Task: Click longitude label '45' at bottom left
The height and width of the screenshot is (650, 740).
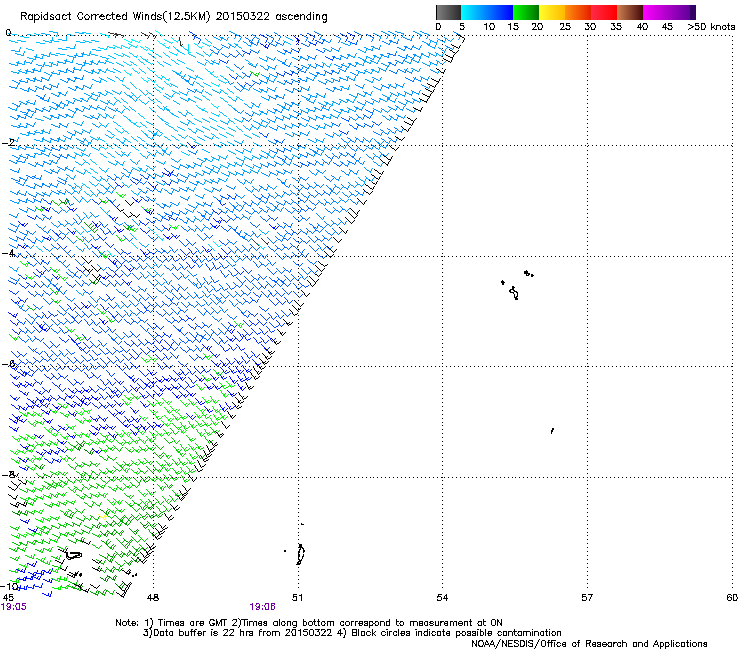Action: pyautogui.click(x=8, y=598)
